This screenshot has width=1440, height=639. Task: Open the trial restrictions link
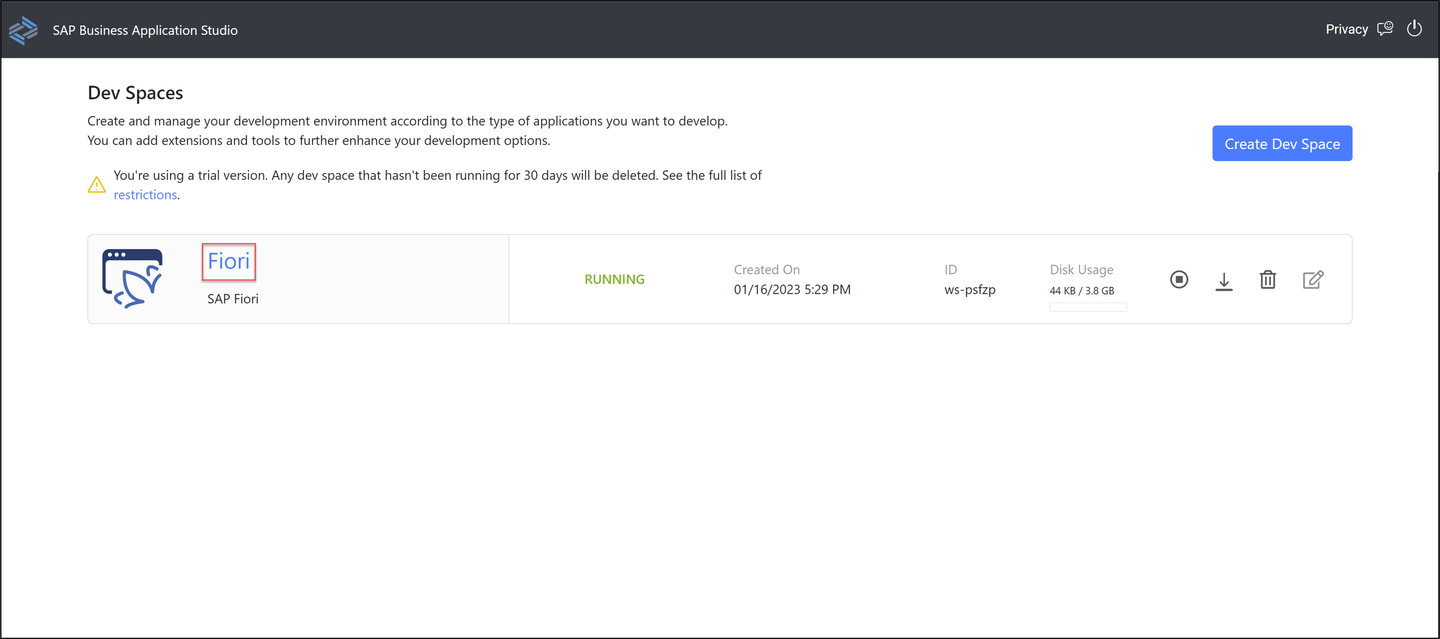pyautogui.click(x=145, y=195)
